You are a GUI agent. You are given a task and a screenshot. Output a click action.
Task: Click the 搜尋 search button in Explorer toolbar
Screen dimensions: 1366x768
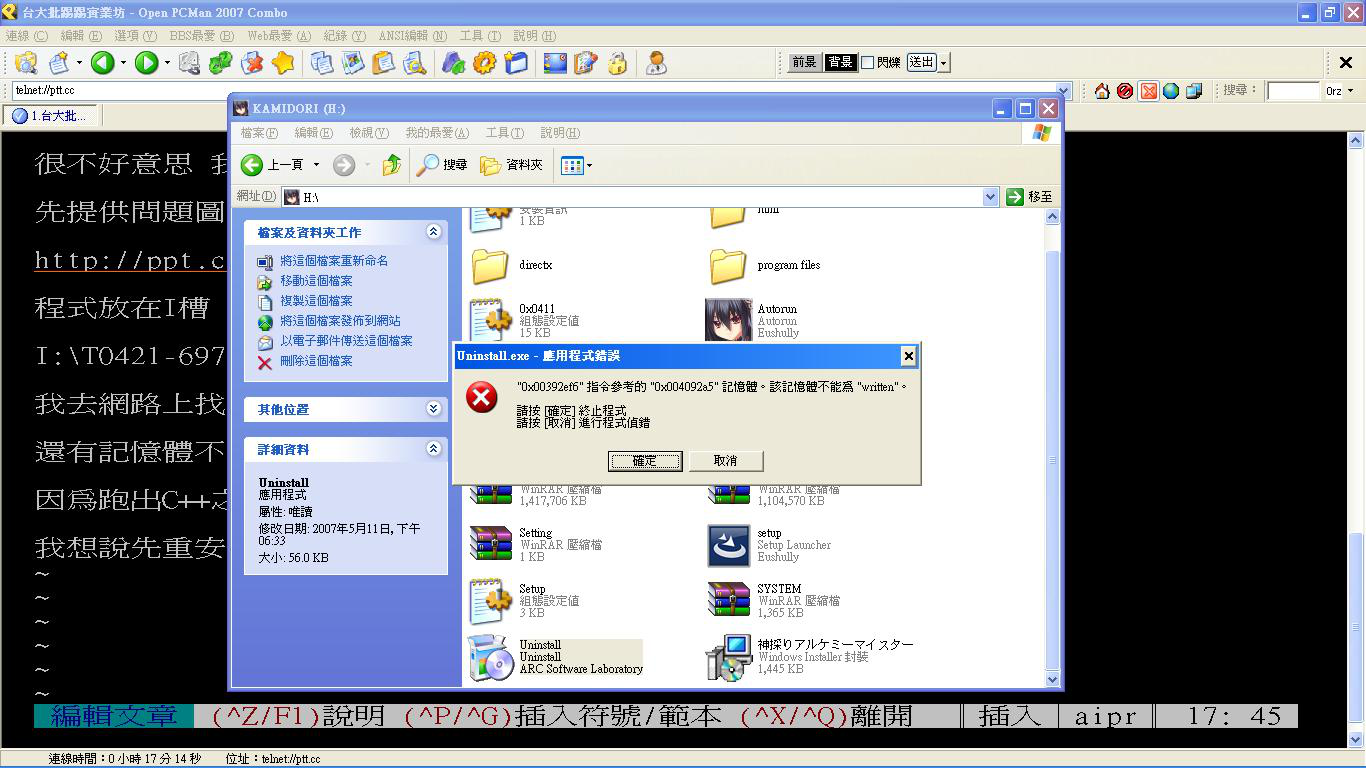point(443,165)
